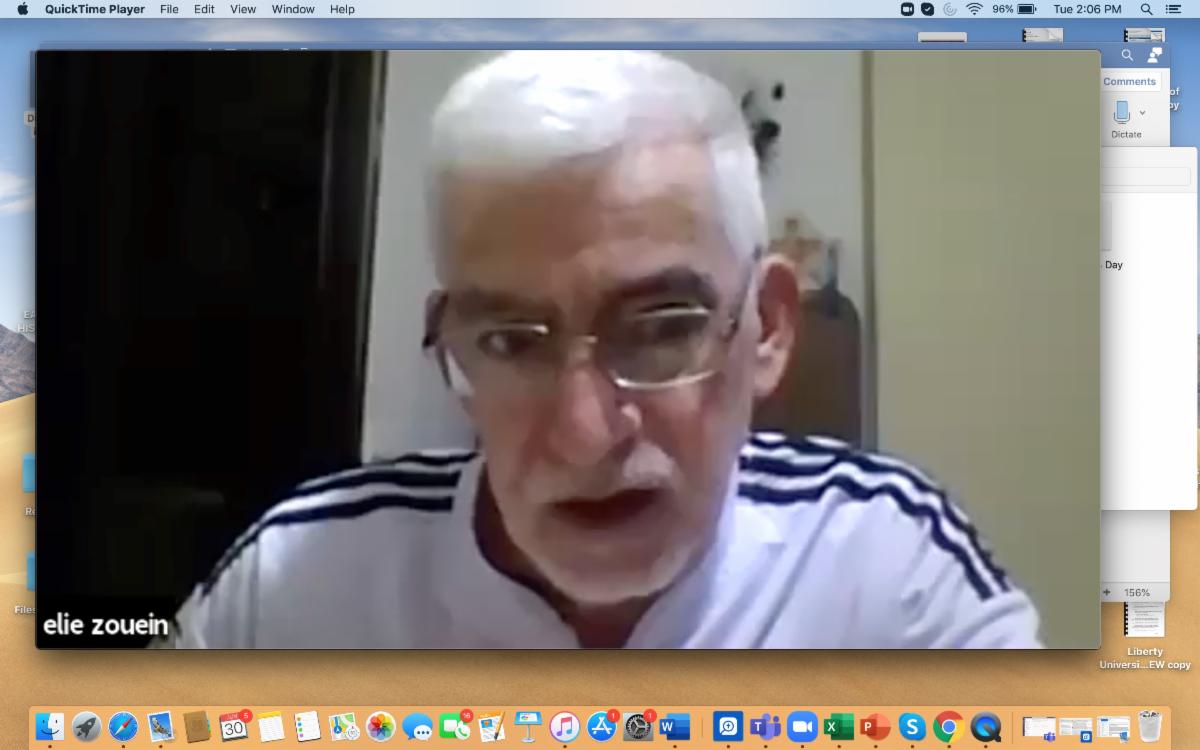This screenshot has width=1200, height=750.
Task: Open Music note icon in dock
Action: pyautogui.click(x=565, y=727)
